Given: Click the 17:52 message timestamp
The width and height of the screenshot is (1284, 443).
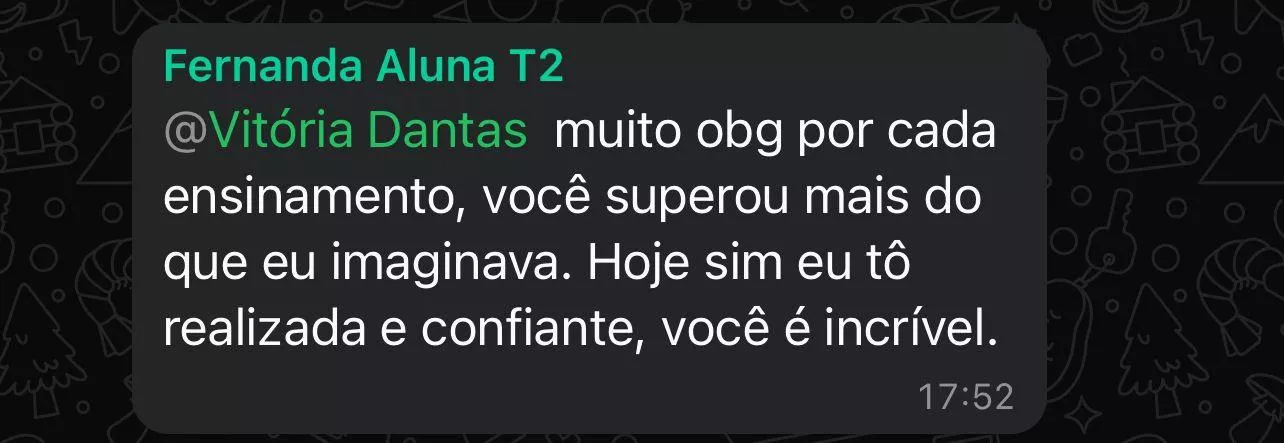Looking at the screenshot, I should click(966, 397).
